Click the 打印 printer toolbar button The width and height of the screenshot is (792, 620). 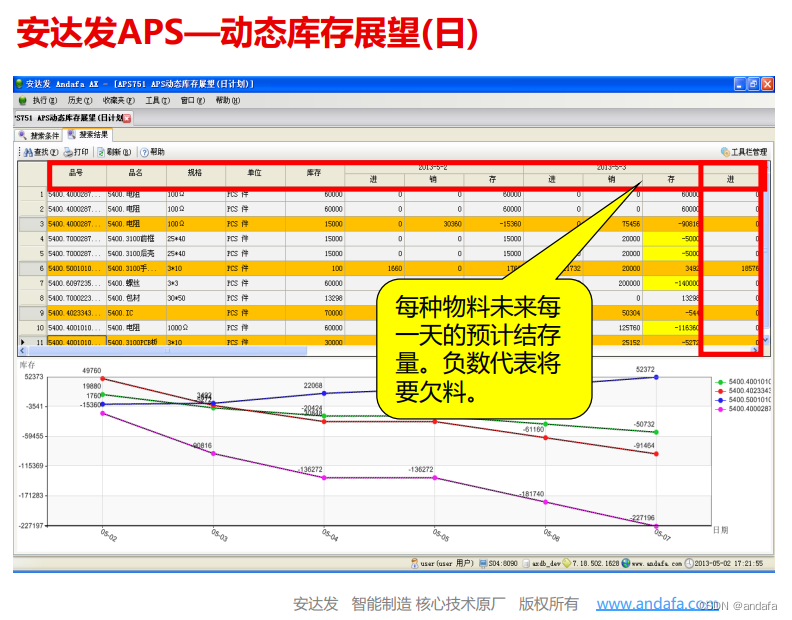(76, 152)
